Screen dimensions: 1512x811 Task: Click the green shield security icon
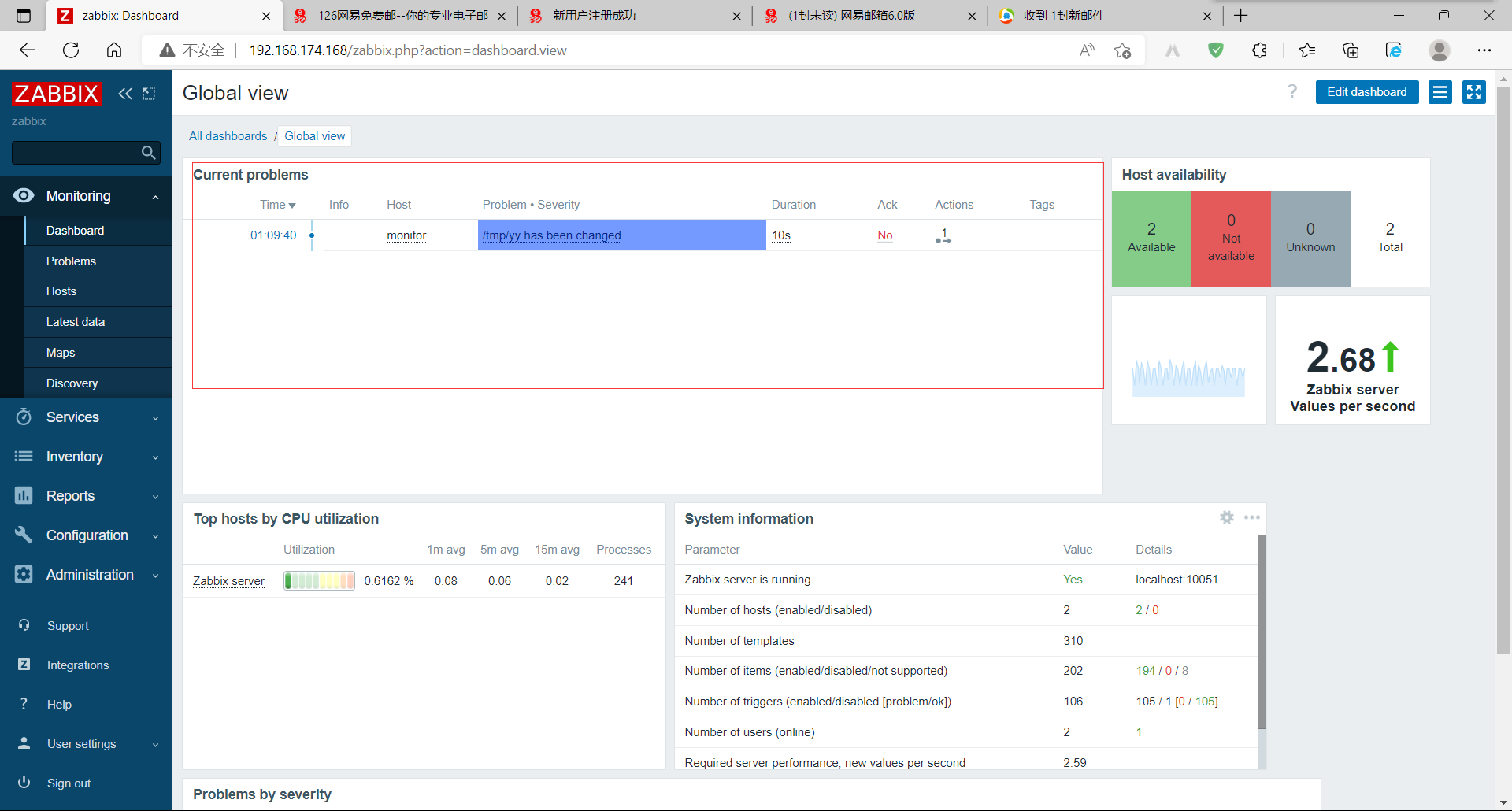point(1216,50)
